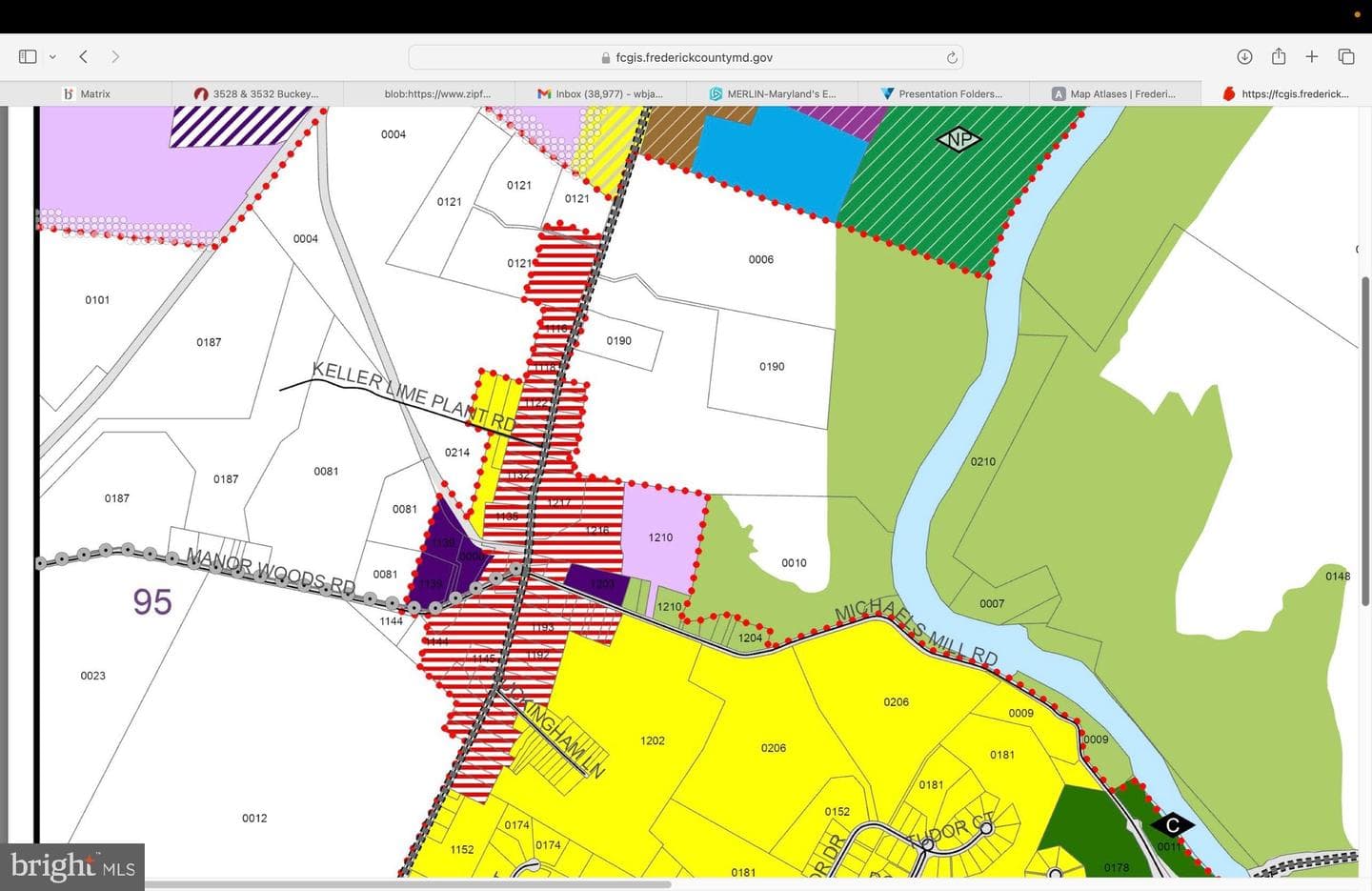Click the NP diamond marker on map
Screen dimensions: 1372x891
point(958,140)
